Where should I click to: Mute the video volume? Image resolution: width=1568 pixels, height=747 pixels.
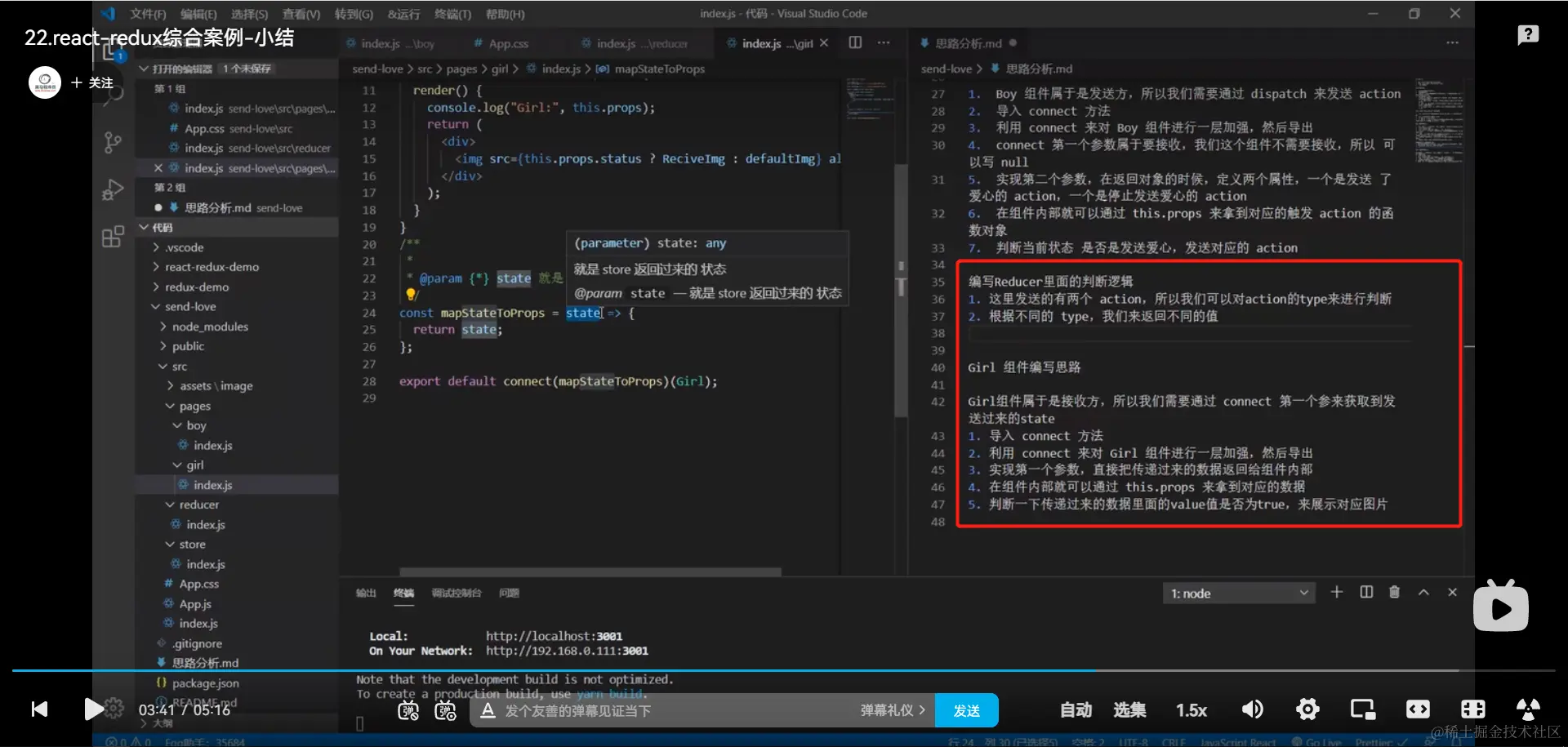1252,709
